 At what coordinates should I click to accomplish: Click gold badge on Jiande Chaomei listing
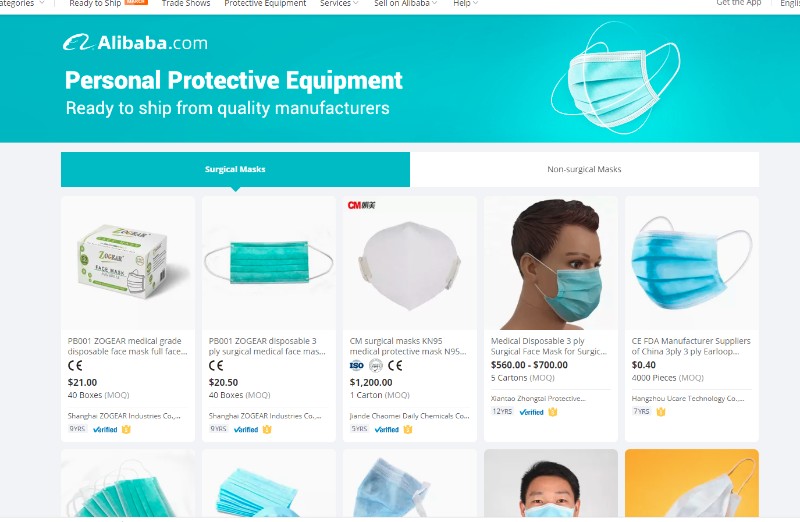tap(408, 430)
